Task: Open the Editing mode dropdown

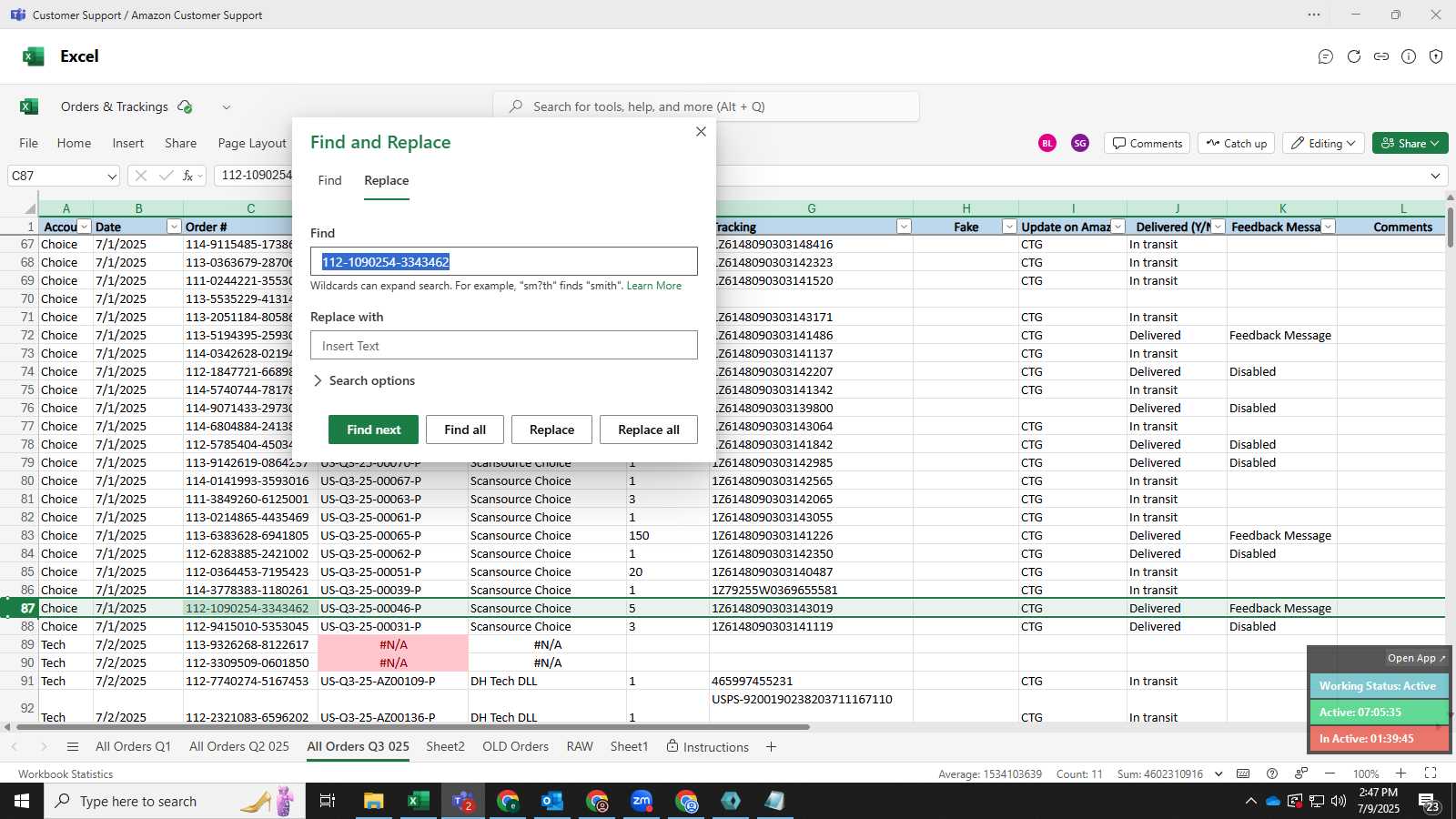Action: [1324, 143]
